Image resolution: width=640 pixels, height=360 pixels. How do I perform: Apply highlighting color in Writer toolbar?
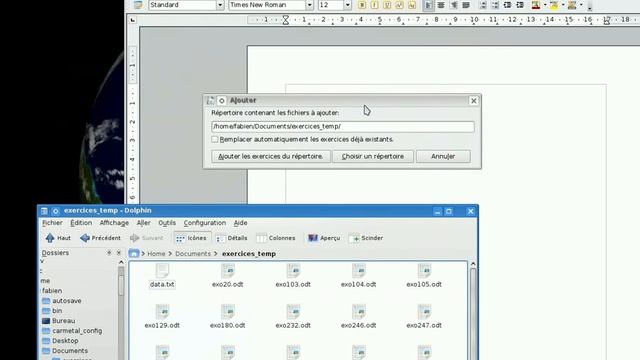coord(554,5)
